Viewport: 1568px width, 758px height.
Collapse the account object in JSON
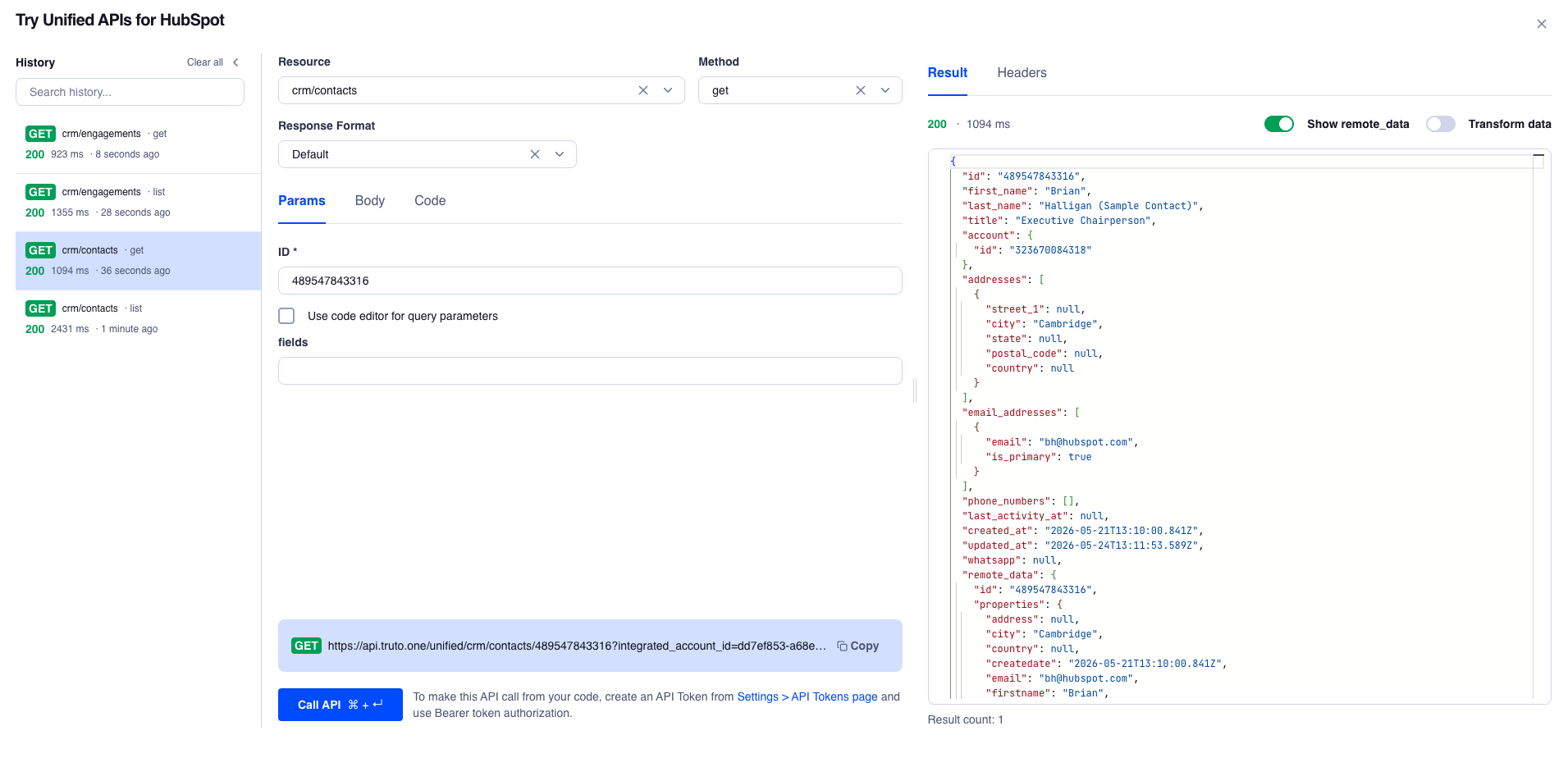click(x=1031, y=235)
